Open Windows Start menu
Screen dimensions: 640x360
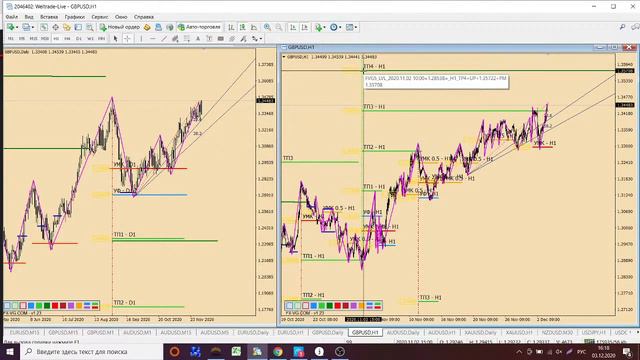(10, 351)
